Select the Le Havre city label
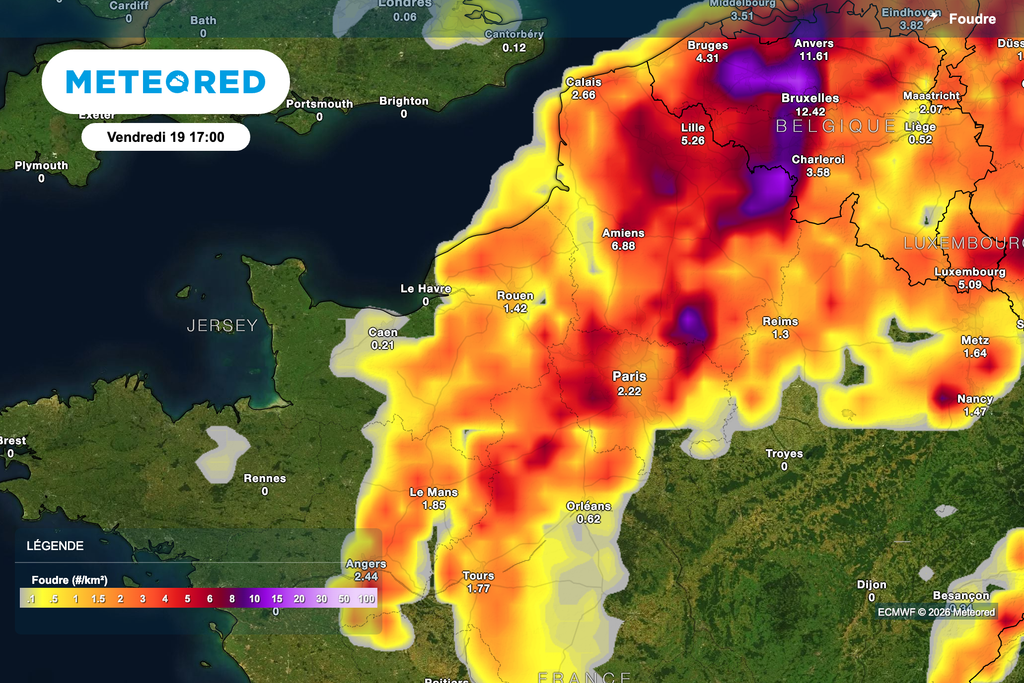The image size is (1024, 683). pyautogui.click(x=426, y=289)
